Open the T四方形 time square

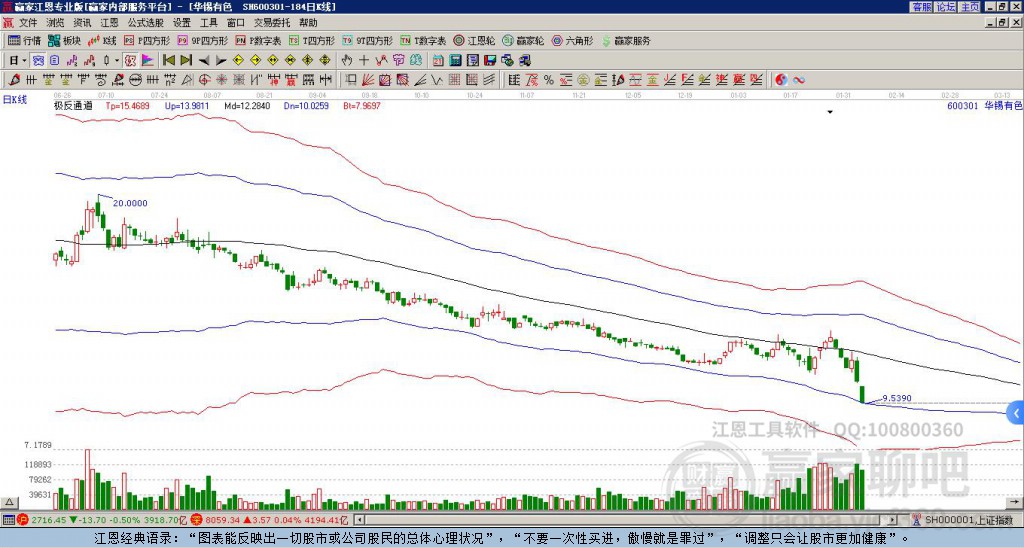(x=312, y=40)
